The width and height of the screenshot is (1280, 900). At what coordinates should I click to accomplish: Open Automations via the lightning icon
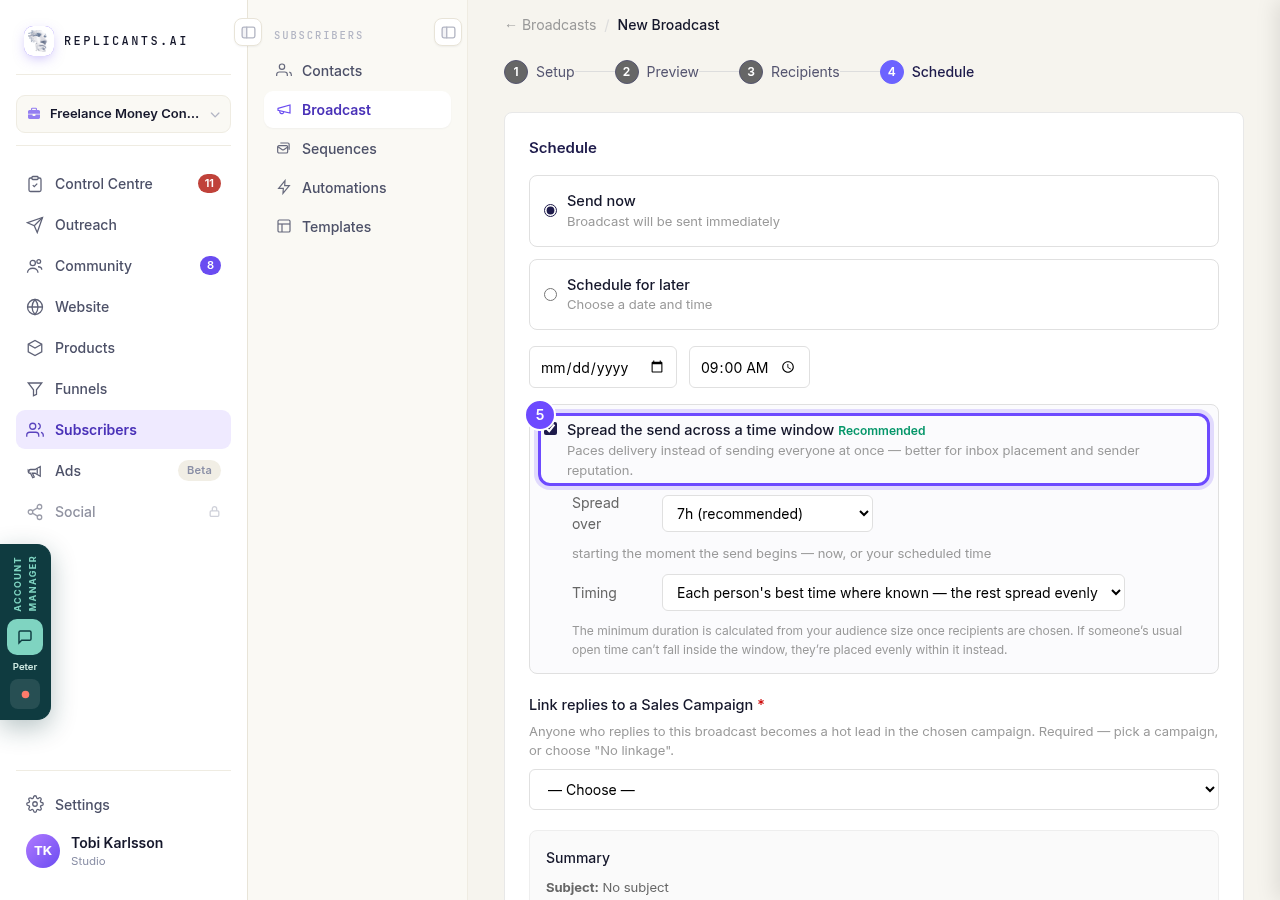(284, 188)
